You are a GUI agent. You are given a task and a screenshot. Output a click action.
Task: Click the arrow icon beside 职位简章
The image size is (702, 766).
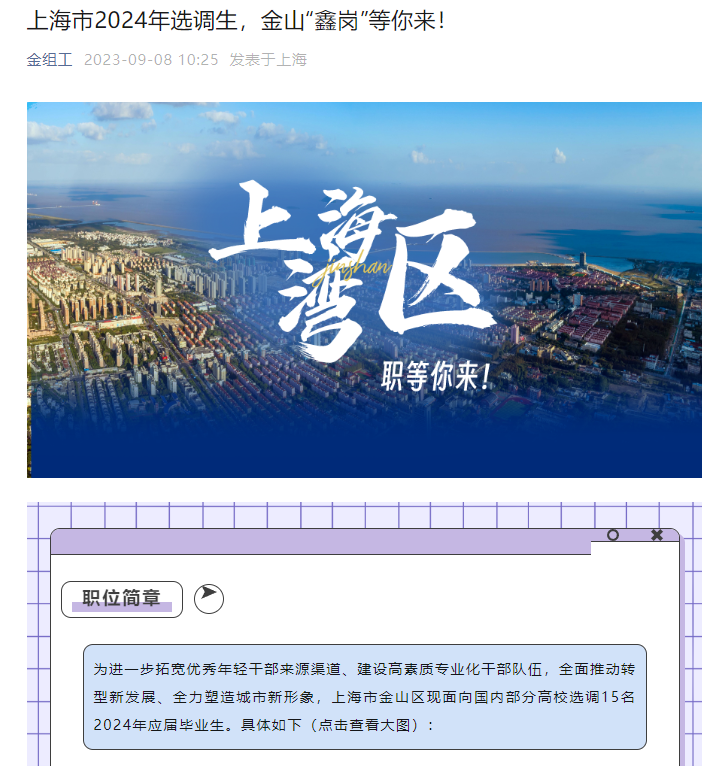(209, 598)
